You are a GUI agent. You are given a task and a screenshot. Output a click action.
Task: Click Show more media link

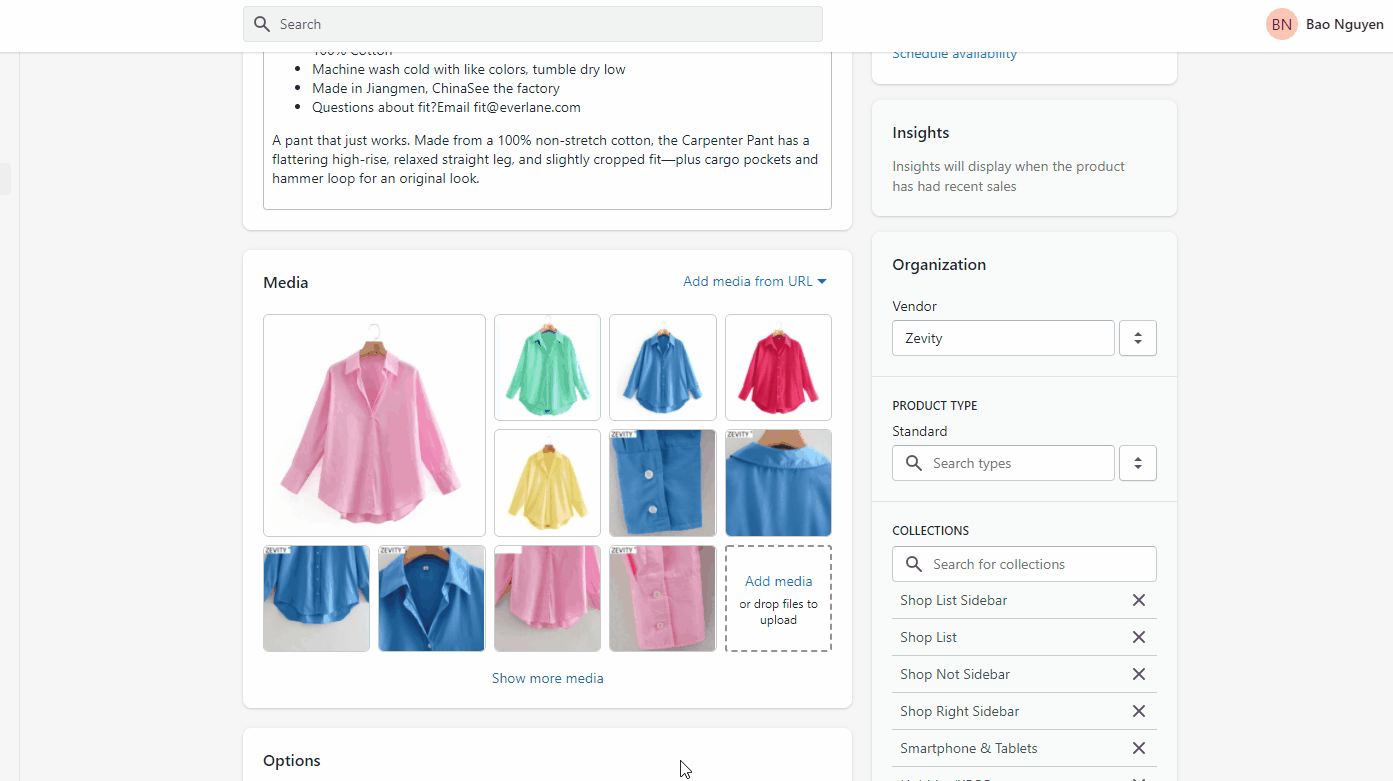pyautogui.click(x=547, y=678)
